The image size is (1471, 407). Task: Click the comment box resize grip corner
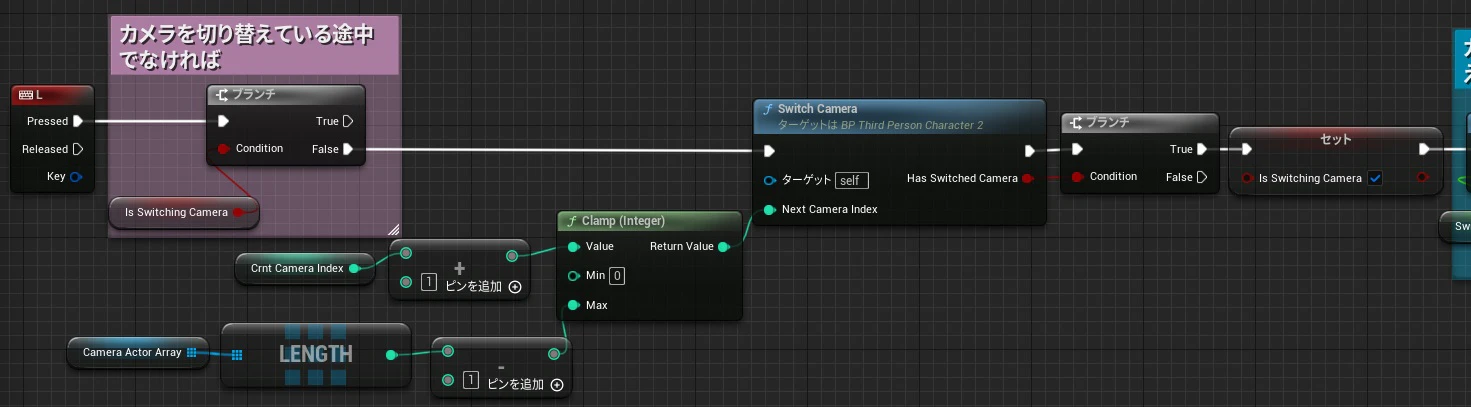pyautogui.click(x=393, y=230)
